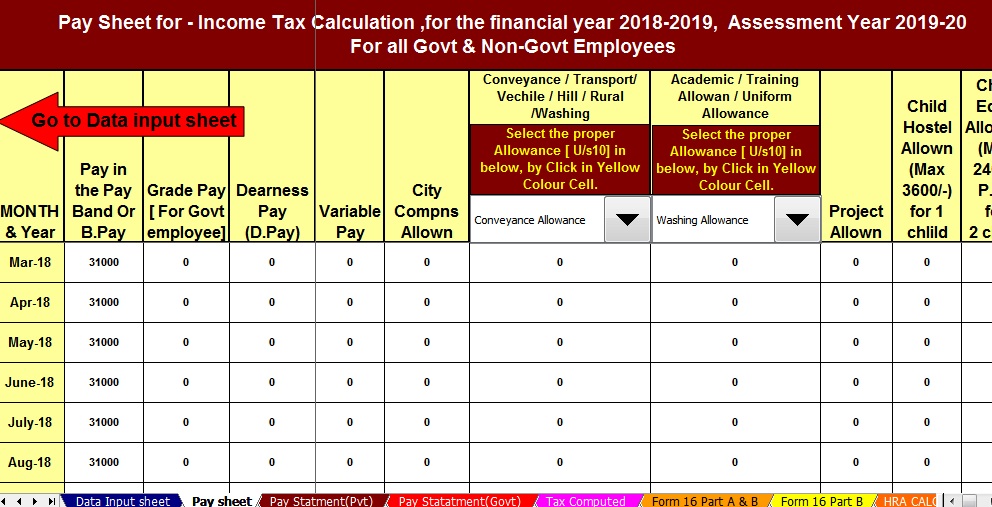Click the Conveyance / Transport / Vechile header
The height and width of the screenshot is (507, 992).
(560, 97)
